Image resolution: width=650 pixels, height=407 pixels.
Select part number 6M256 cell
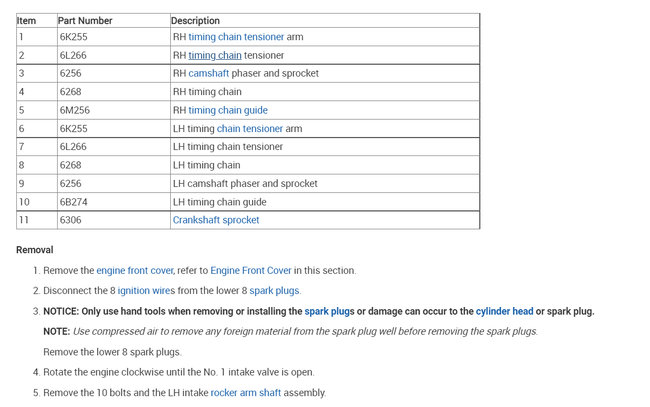[73, 110]
